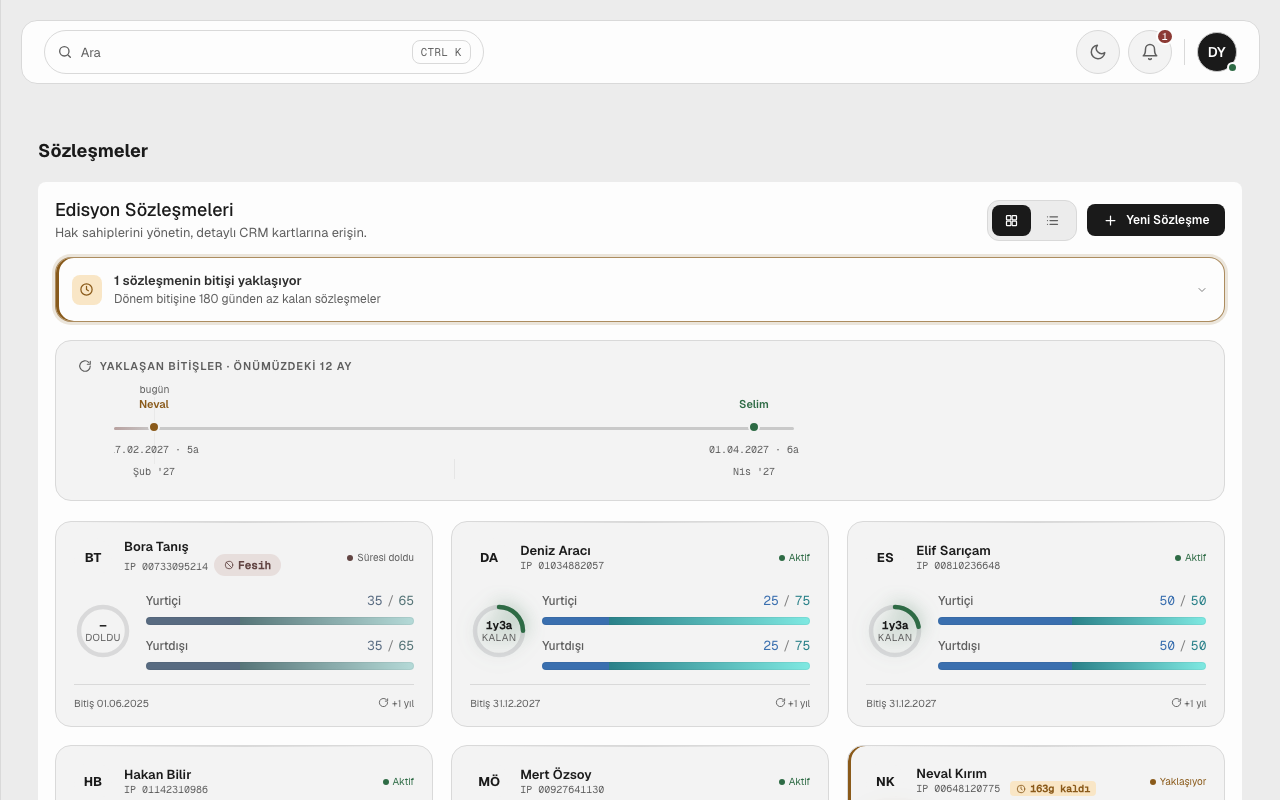Click Aktif status on Deniz Aracı card
The image size is (1280, 800).
(x=795, y=558)
